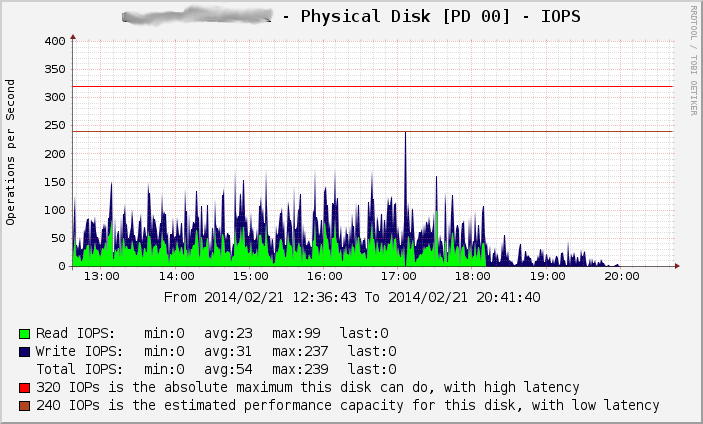The width and height of the screenshot is (703, 424).
Task: Click the Total IOPS 'avg:54' value
Action: point(228,369)
